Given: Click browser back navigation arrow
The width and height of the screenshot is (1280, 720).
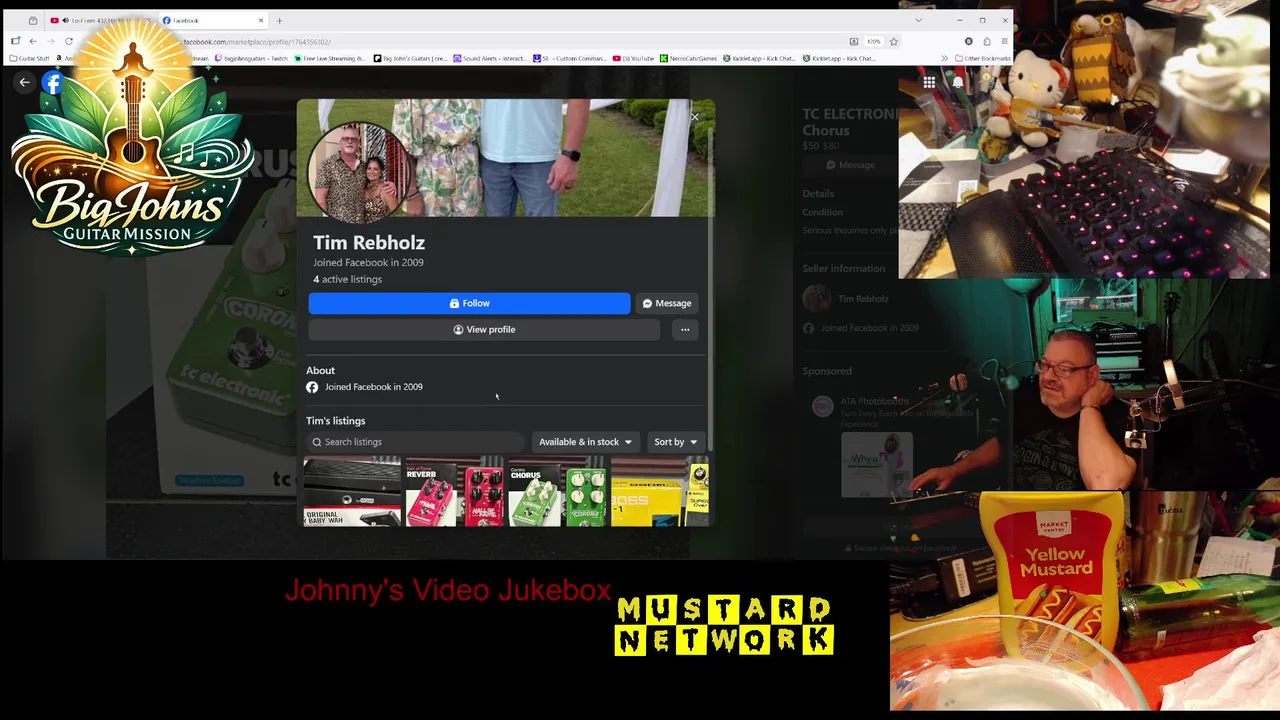Looking at the screenshot, I should click(x=32, y=41).
